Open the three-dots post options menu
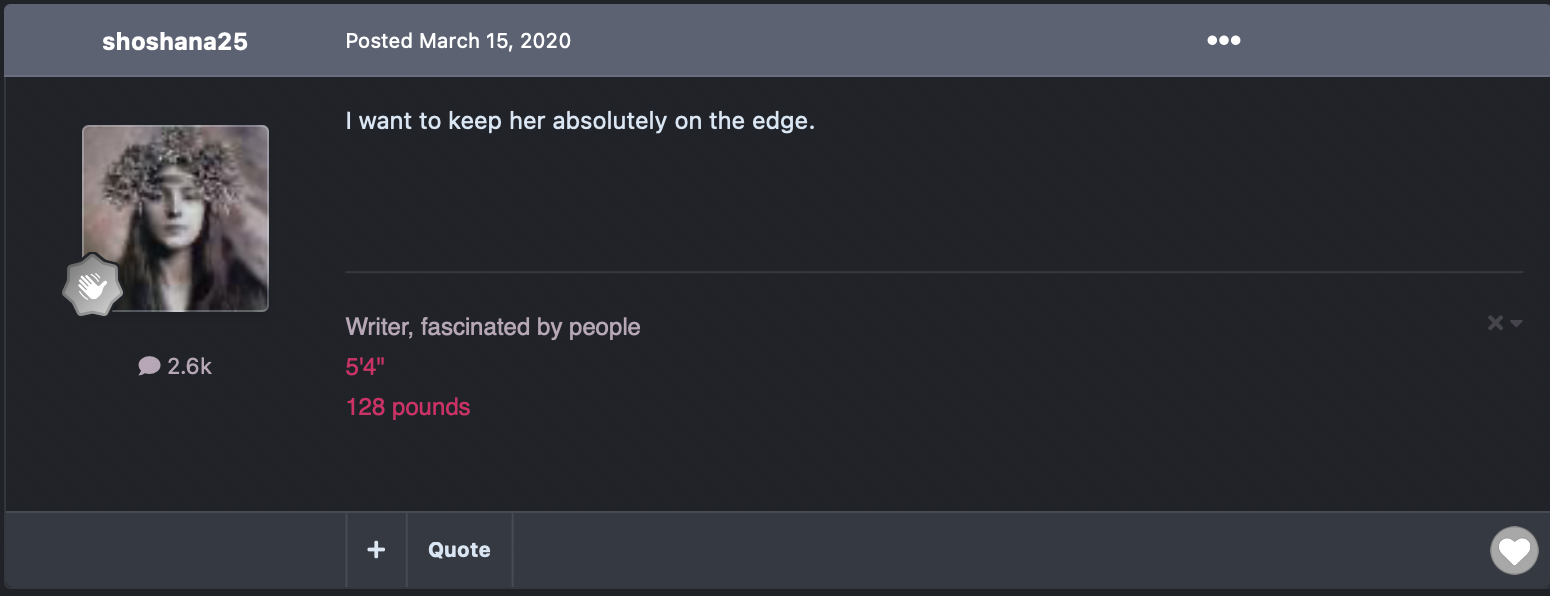The height and width of the screenshot is (596, 1550). [1223, 41]
